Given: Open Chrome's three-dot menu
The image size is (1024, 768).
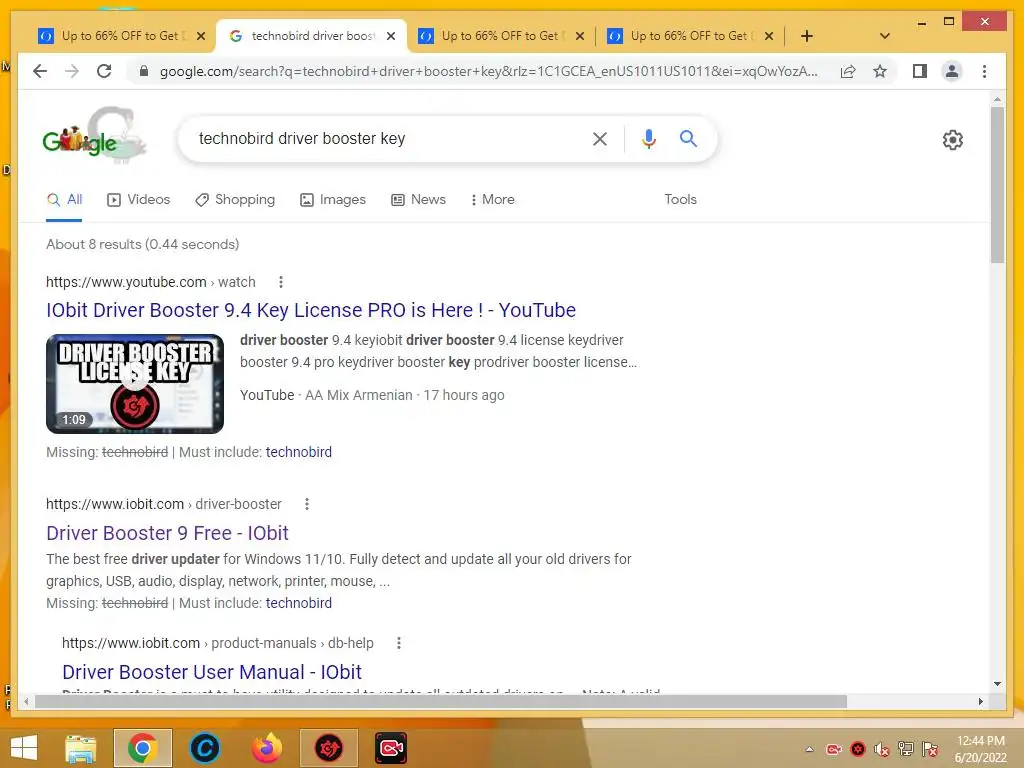Looking at the screenshot, I should click(984, 71).
